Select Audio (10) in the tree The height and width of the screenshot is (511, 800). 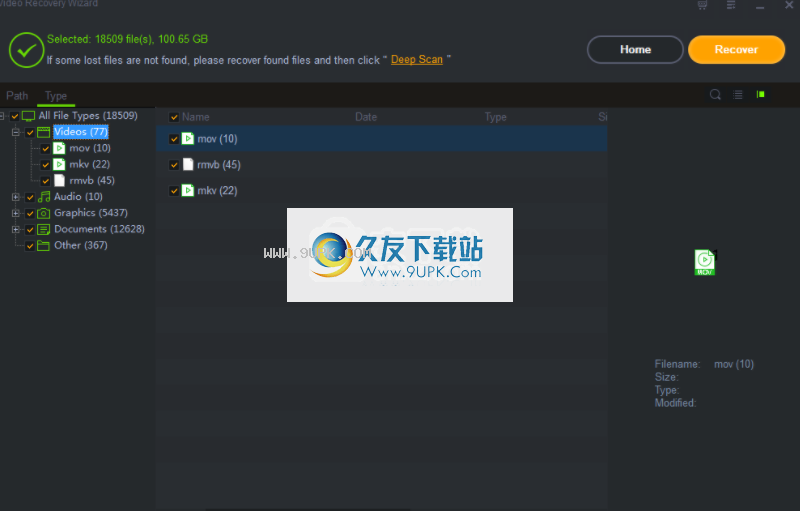[78, 196]
